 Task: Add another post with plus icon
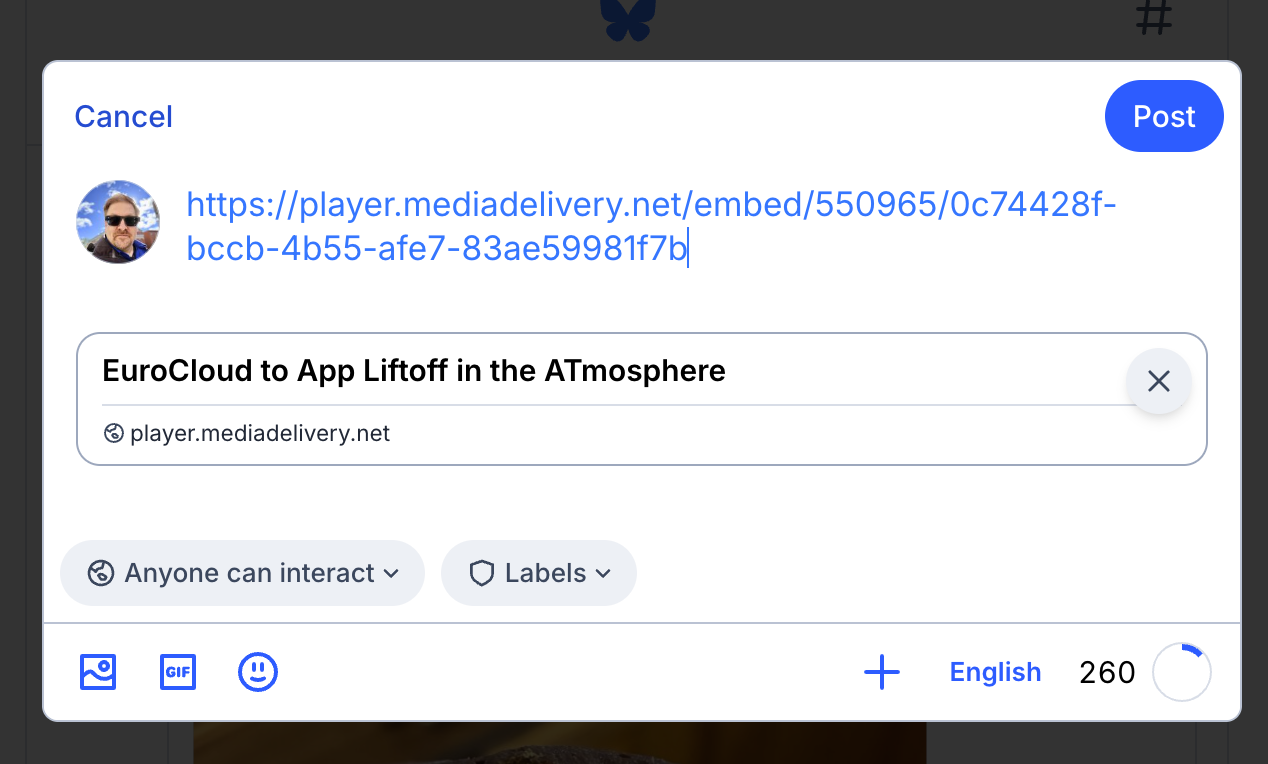[881, 672]
